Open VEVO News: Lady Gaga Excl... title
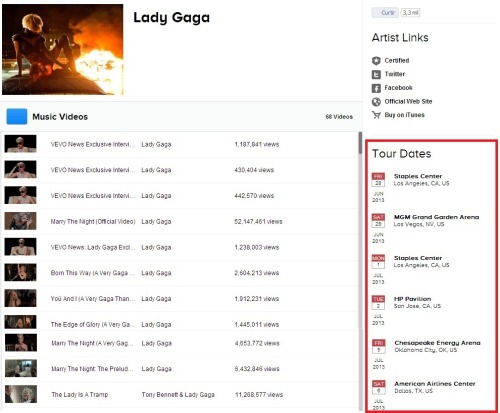Image resolution: width=500 pixels, height=413 pixels. (93, 247)
